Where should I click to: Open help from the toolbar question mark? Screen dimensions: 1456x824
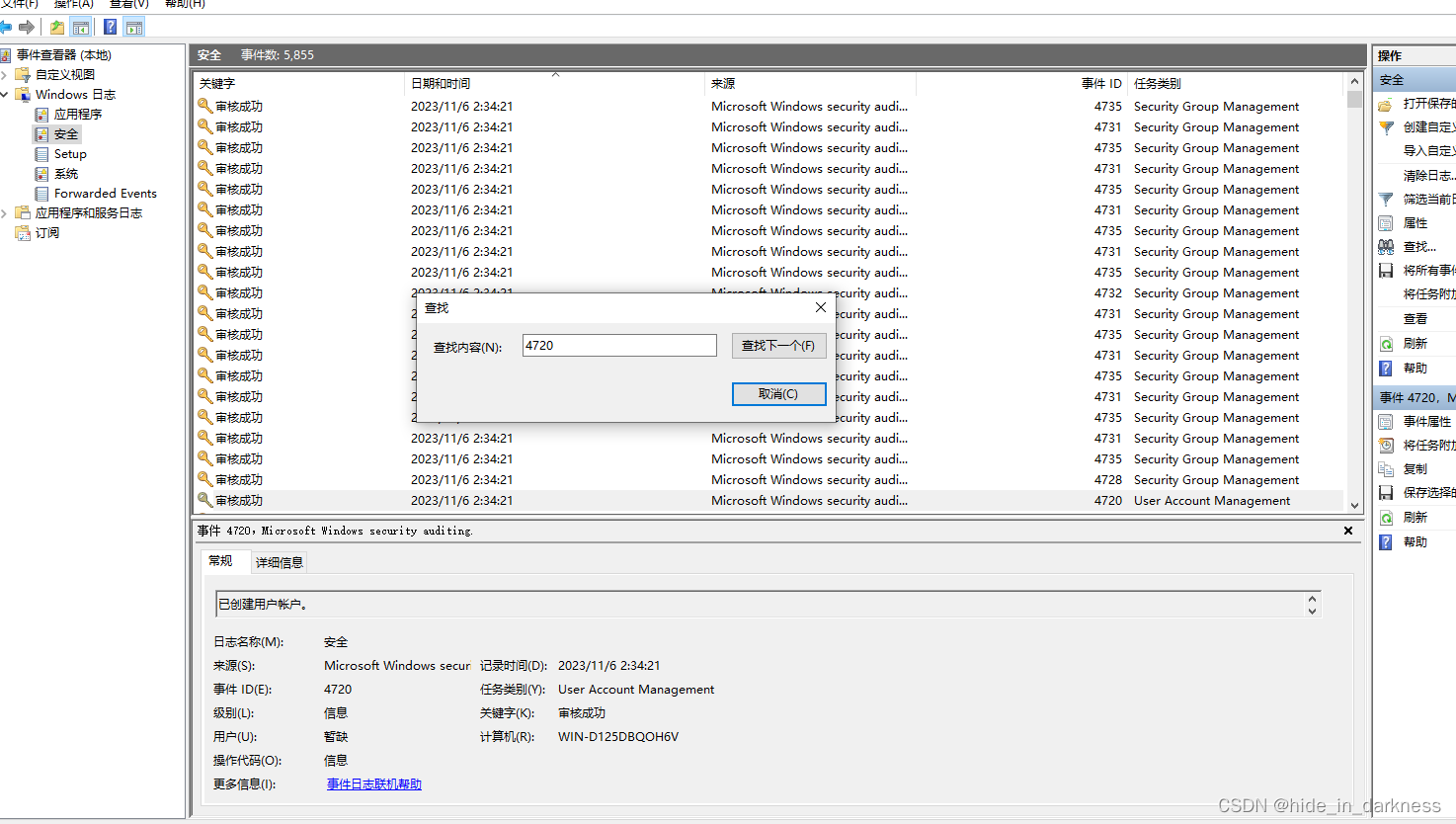coord(111,27)
